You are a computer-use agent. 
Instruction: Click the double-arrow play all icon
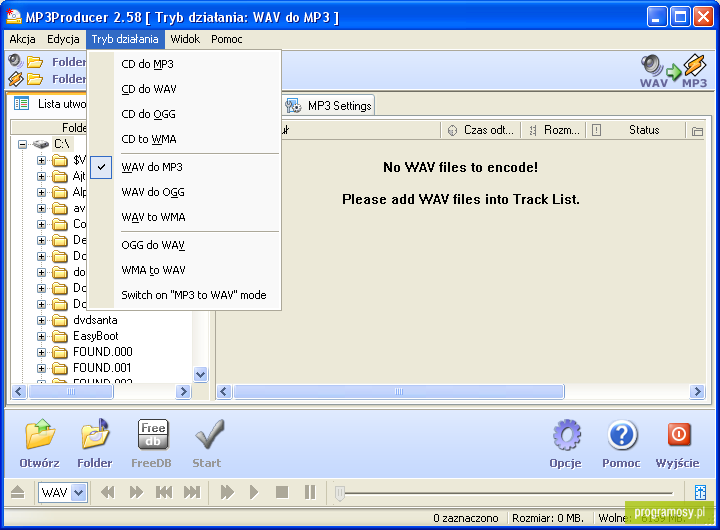[x=227, y=492]
